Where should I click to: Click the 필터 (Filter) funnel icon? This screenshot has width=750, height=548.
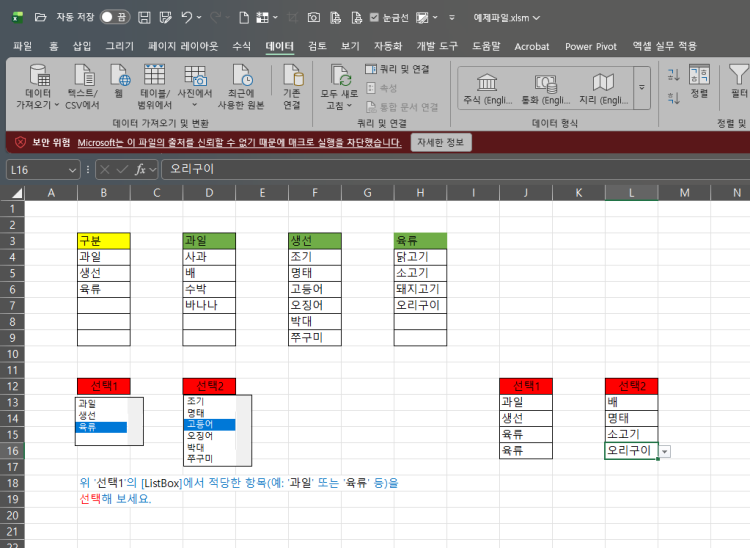point(739,82)
